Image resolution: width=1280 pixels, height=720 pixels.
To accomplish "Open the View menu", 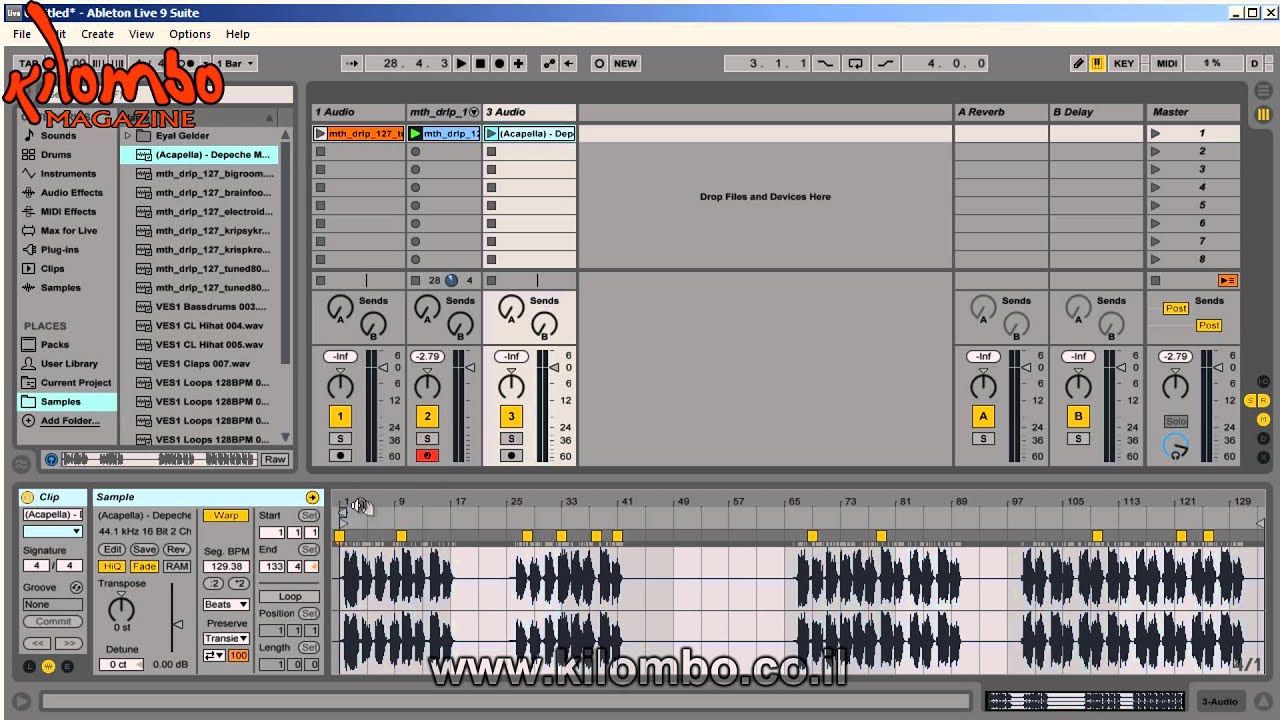I will click(141, 34).
